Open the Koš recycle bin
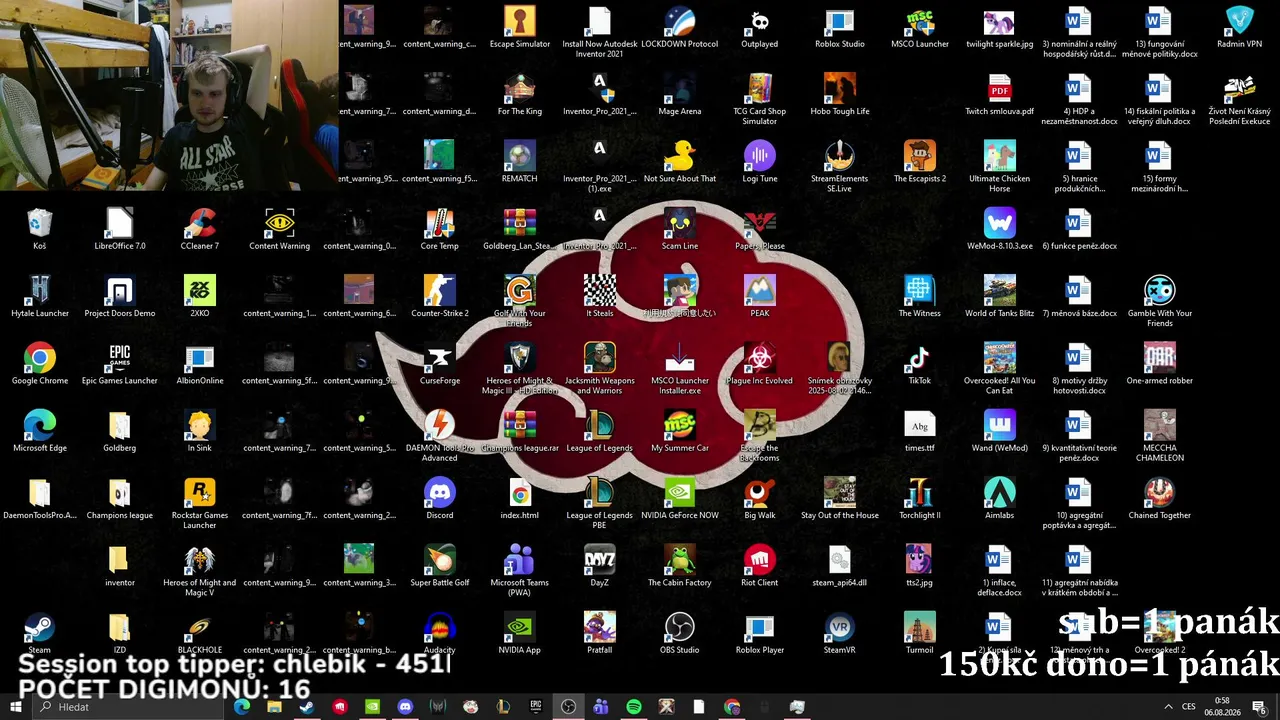 (x=40, y=223)
